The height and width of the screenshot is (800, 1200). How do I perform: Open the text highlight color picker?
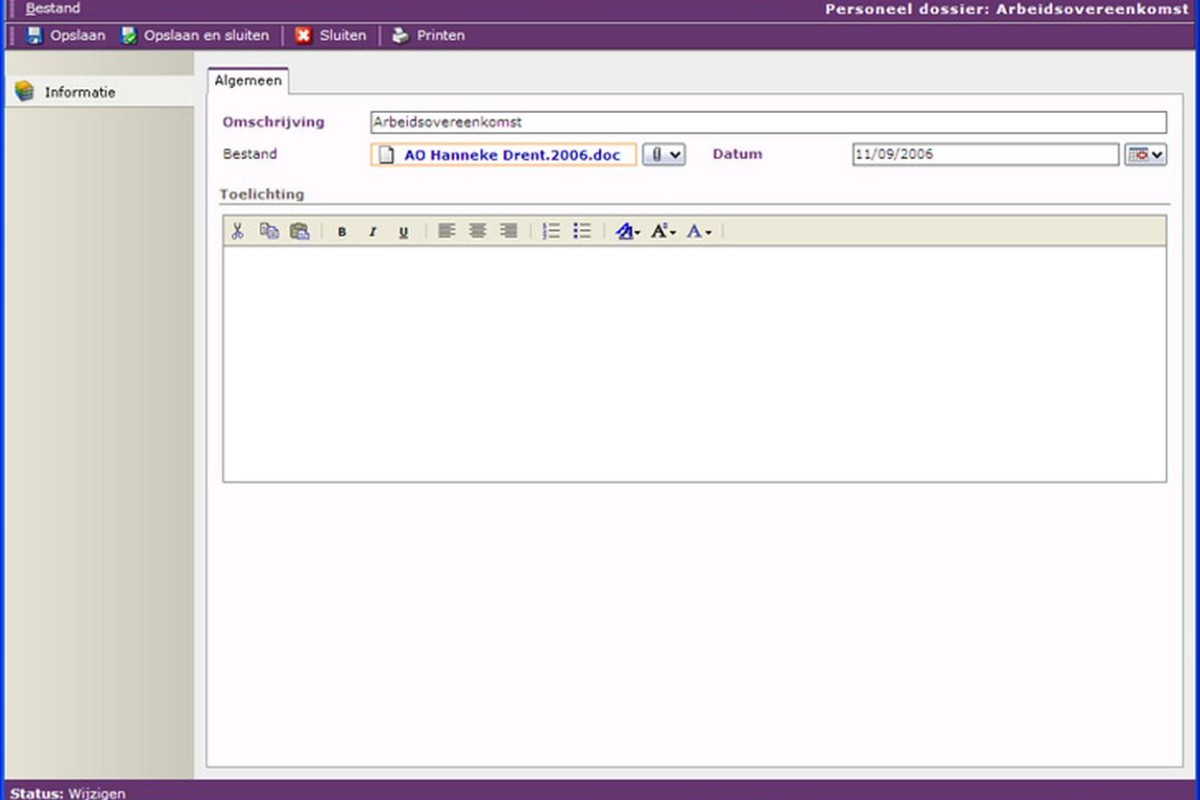(628, 231)
